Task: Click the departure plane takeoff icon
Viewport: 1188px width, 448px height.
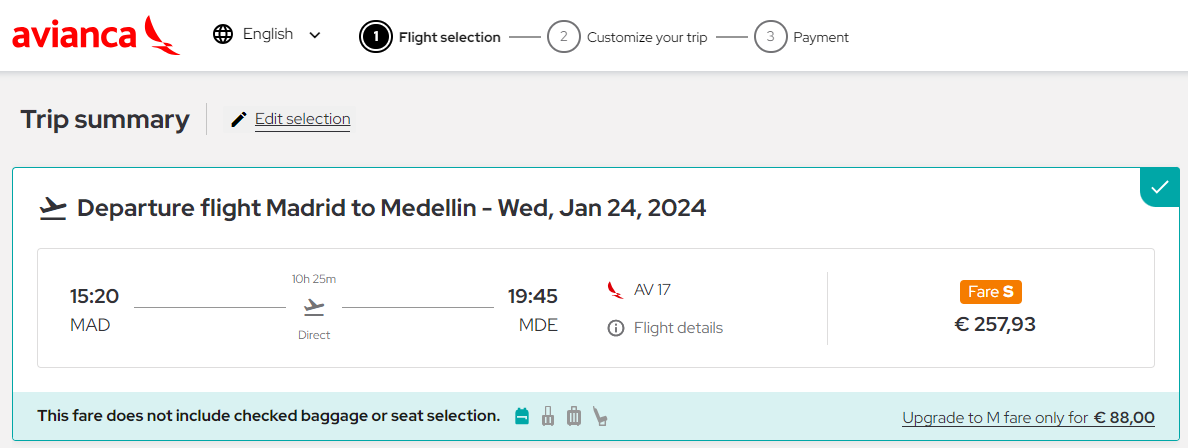Action: 52,208
